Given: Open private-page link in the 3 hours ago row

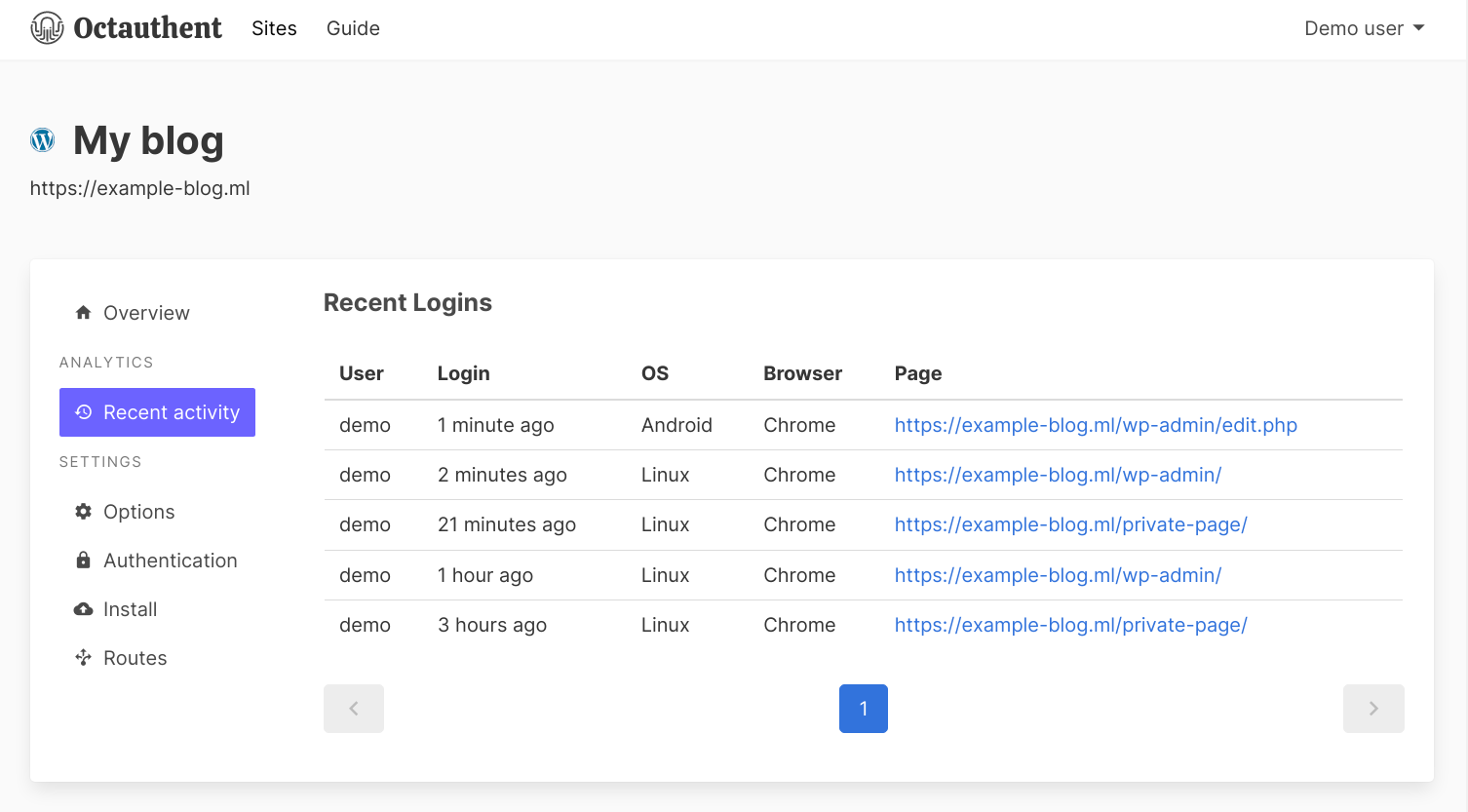Looking at the screenshot, I should (x=1070, y=625).
